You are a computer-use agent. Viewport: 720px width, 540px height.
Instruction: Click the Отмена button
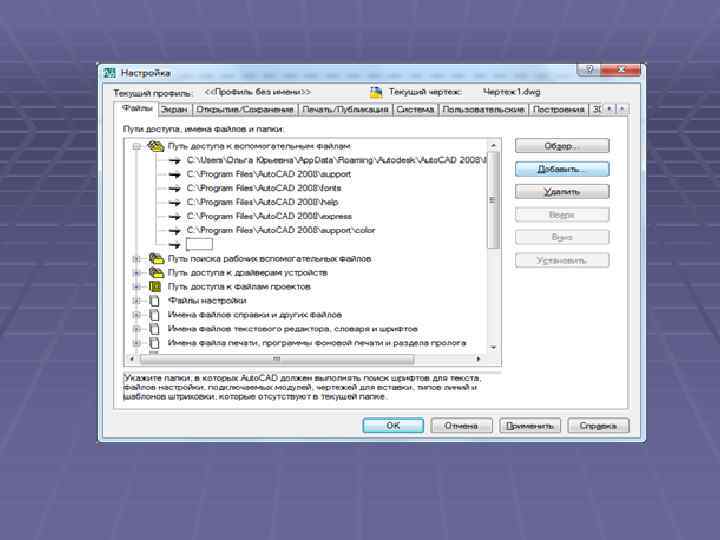[461, 426]
